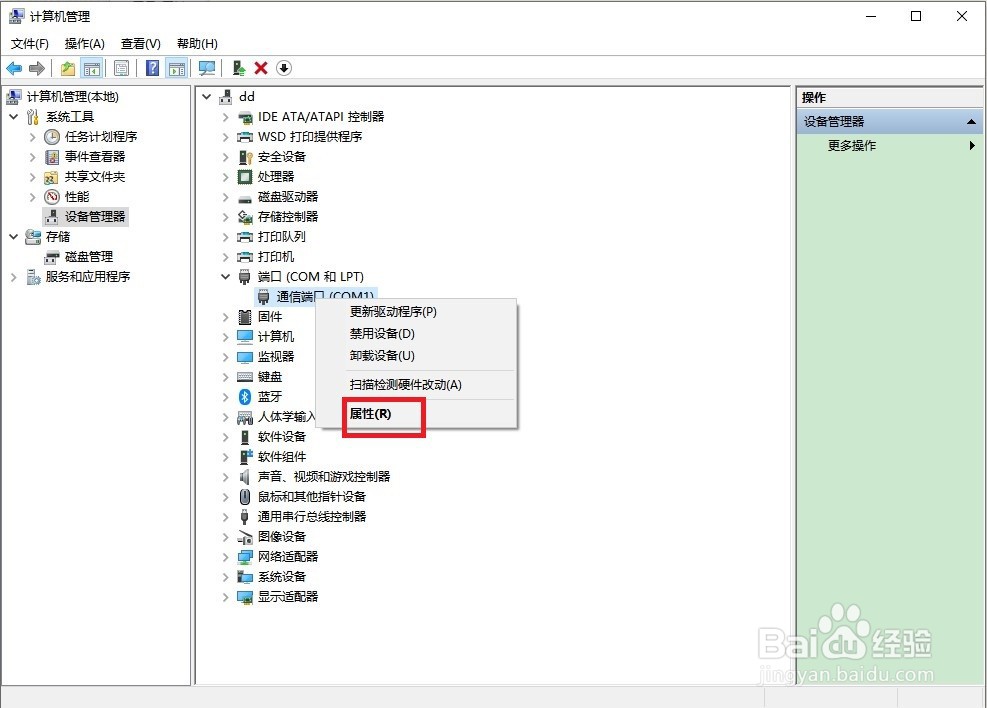This screenshot has height=708, width=987.
Task: Open the 帮助(H) menu
Action: (197, 43)
